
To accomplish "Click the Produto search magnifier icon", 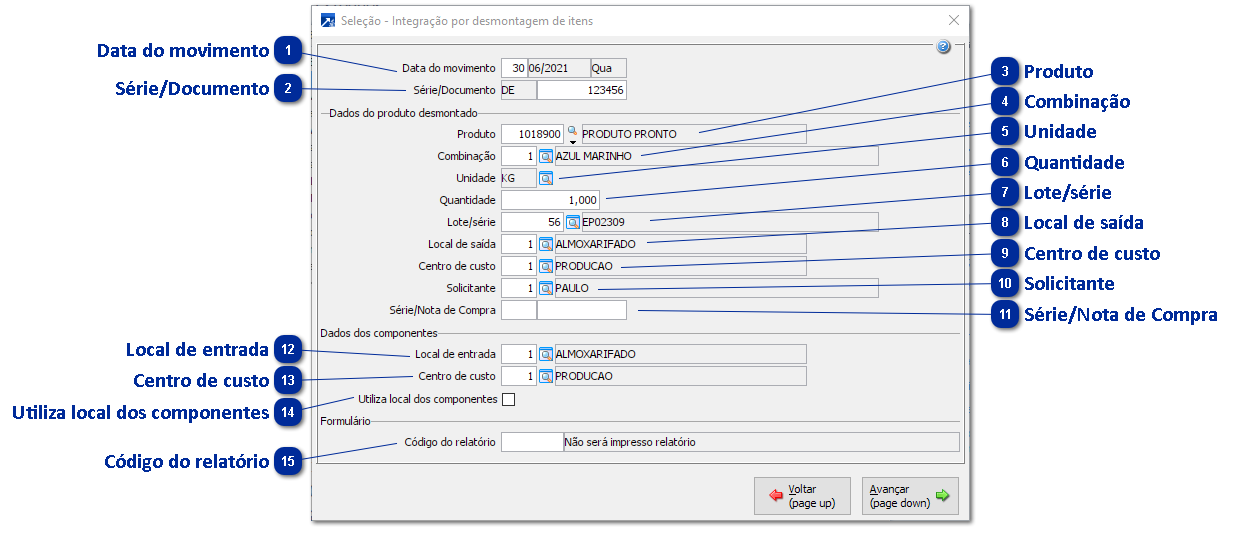I will click(x=572, y=131).
